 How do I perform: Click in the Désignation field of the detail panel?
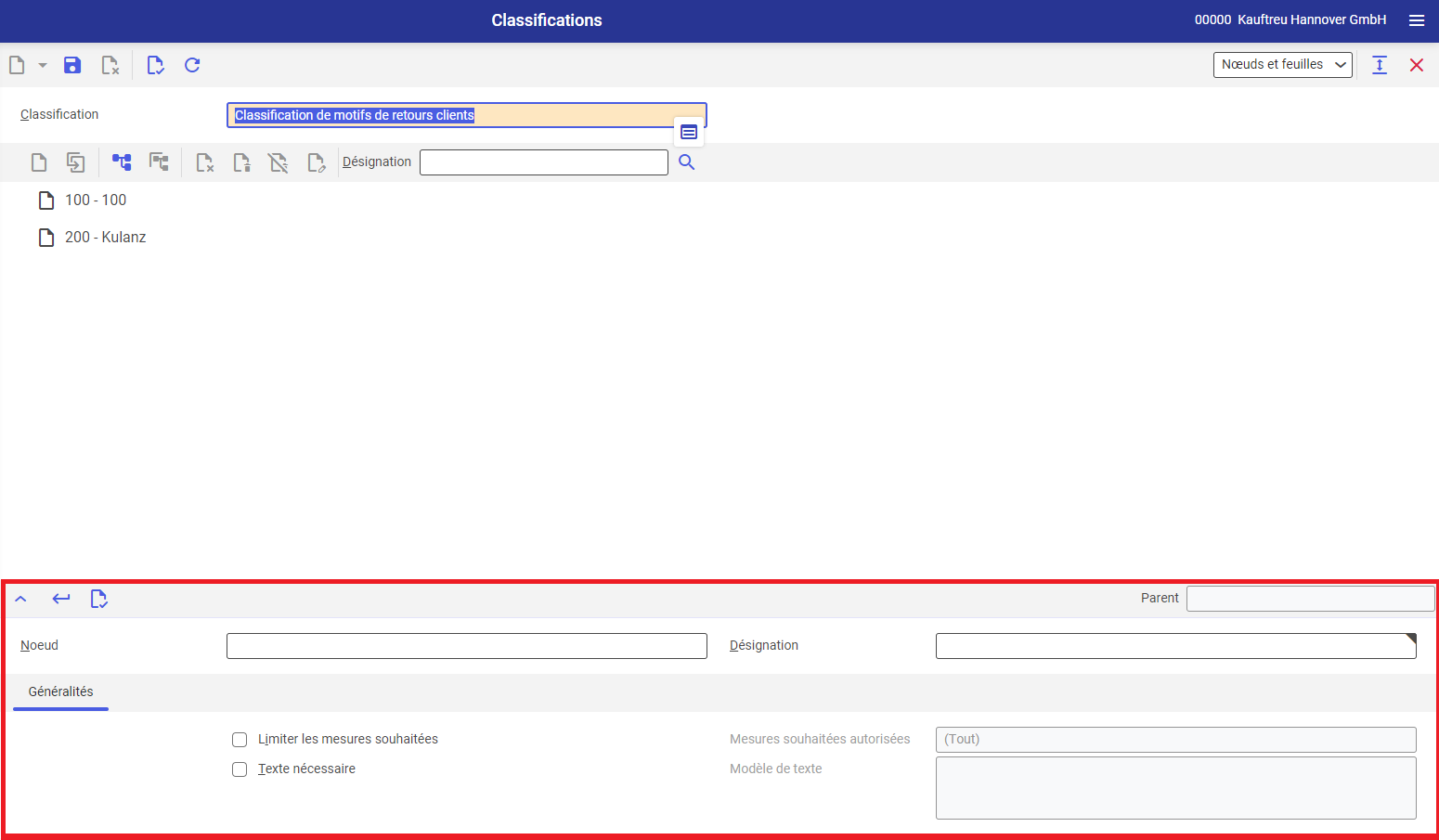1176,646
